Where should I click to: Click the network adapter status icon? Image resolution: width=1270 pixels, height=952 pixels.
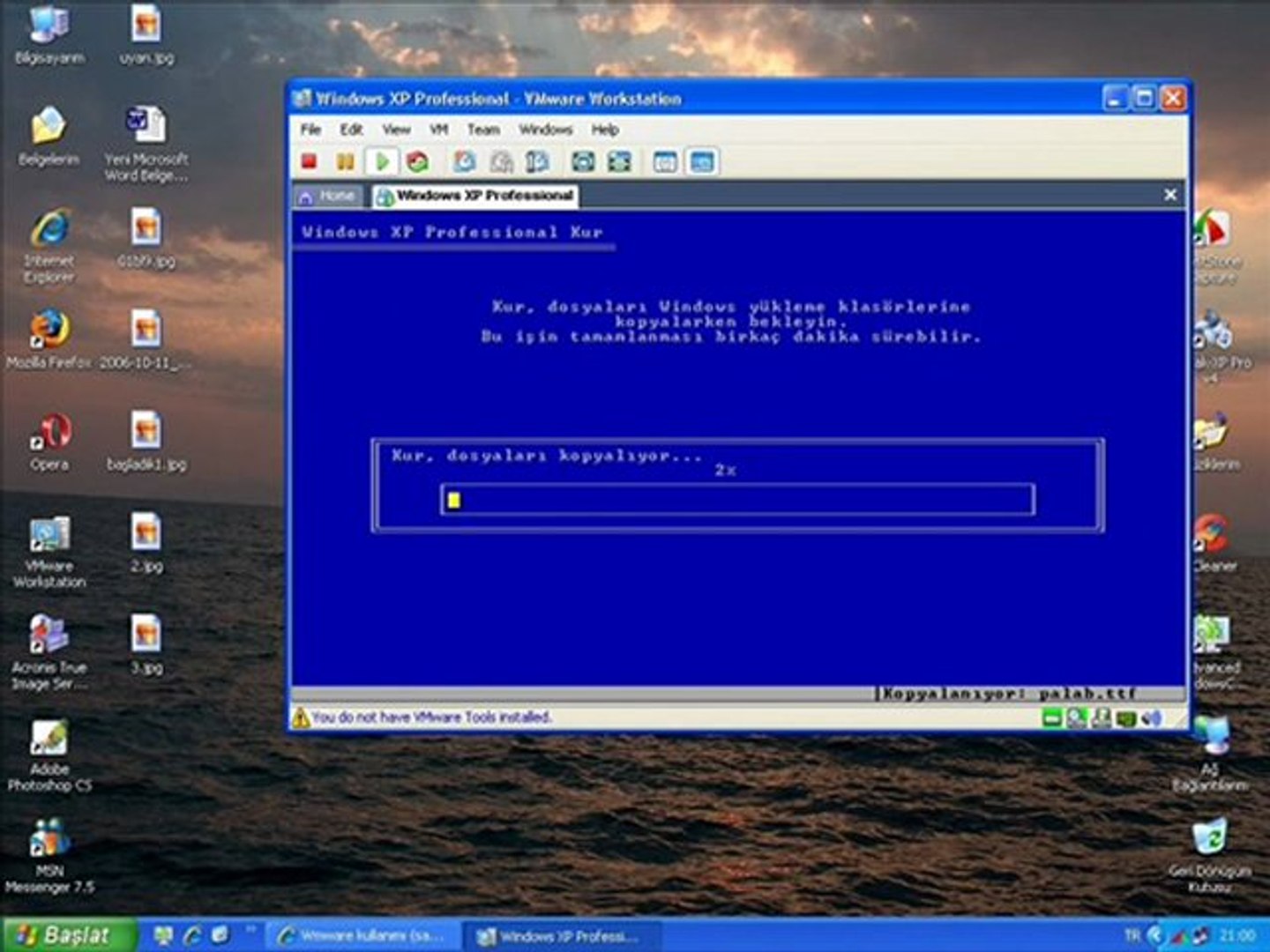tap(1125, 718)
